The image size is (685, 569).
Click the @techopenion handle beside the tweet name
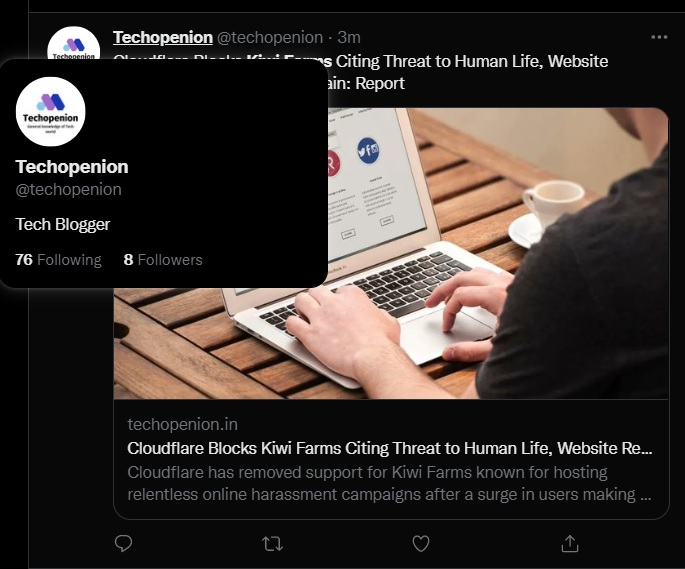point(270,38)
